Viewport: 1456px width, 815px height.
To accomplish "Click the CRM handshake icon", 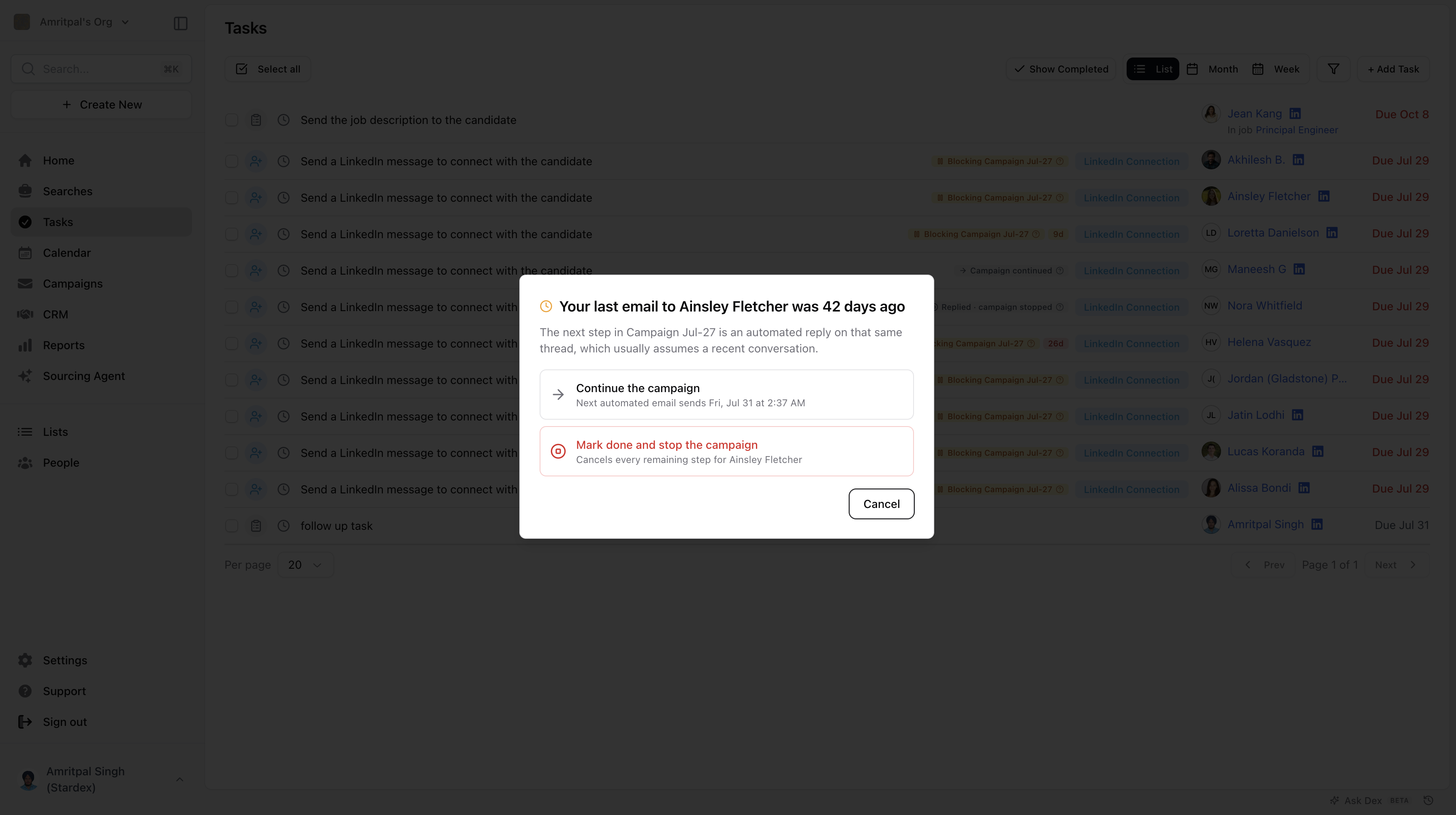I will click(x=25, y=314).
